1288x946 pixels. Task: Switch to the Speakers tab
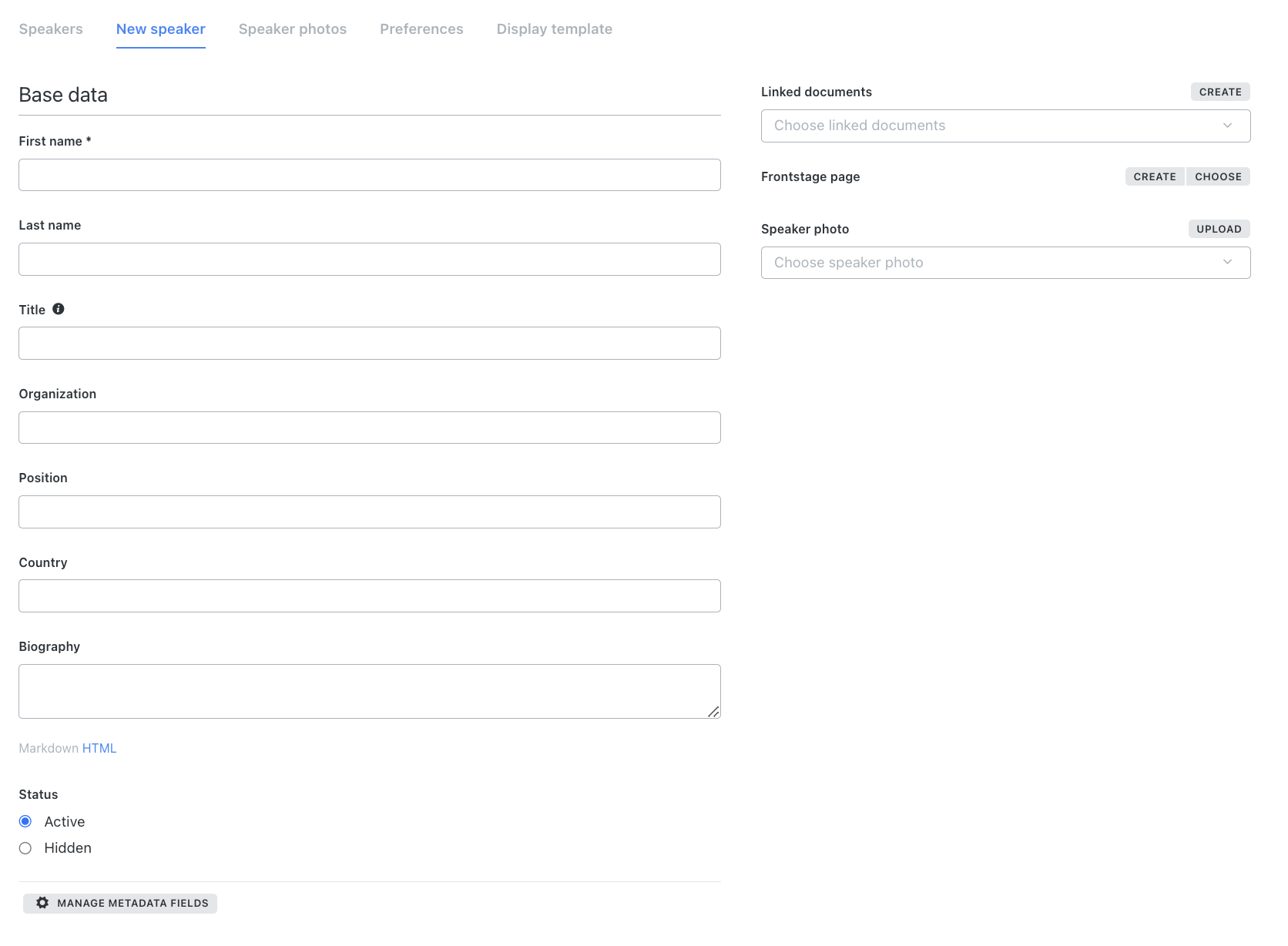[51, 29]
